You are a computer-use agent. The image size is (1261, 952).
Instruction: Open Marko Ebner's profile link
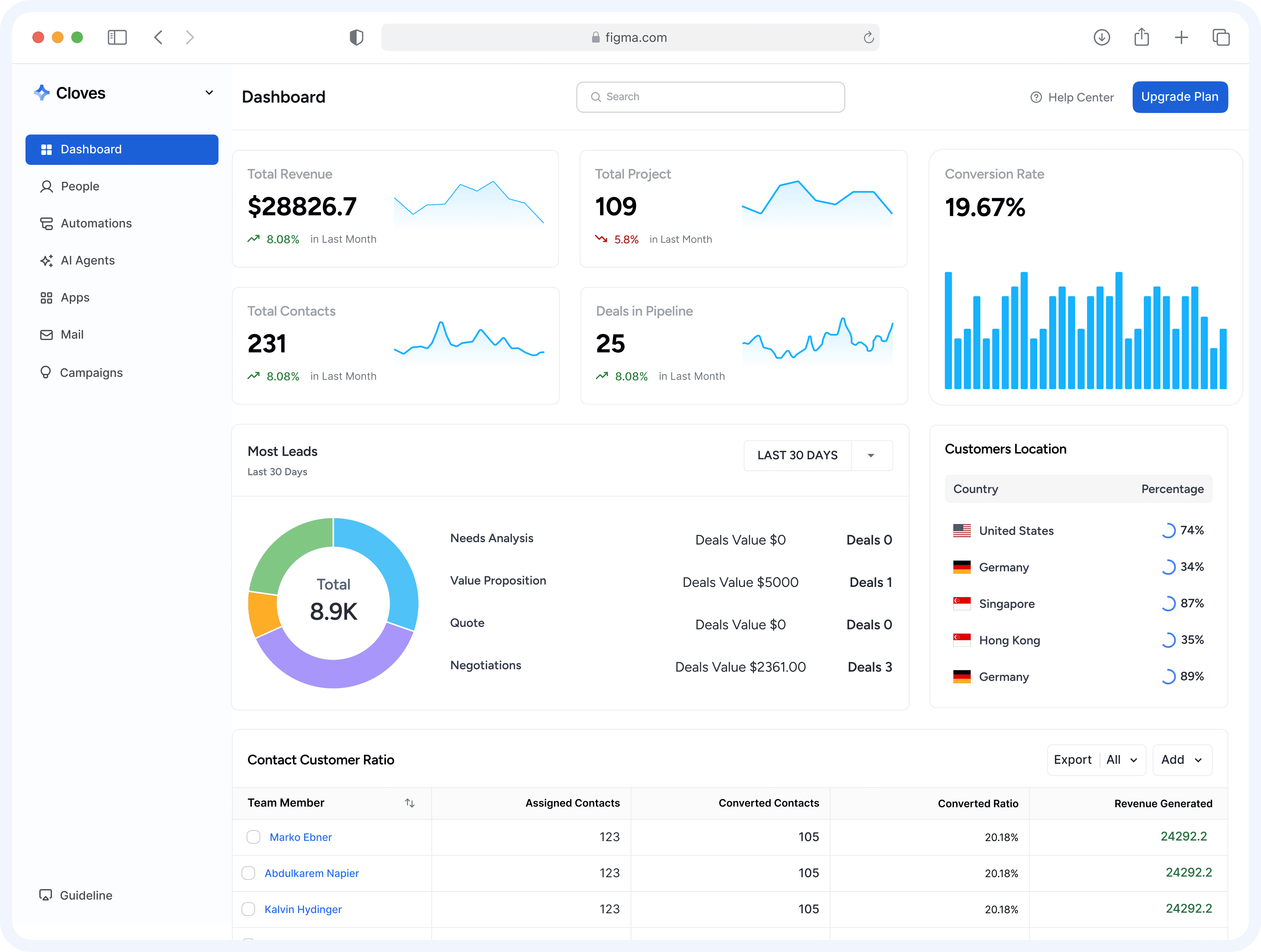(x=300, y=837)
